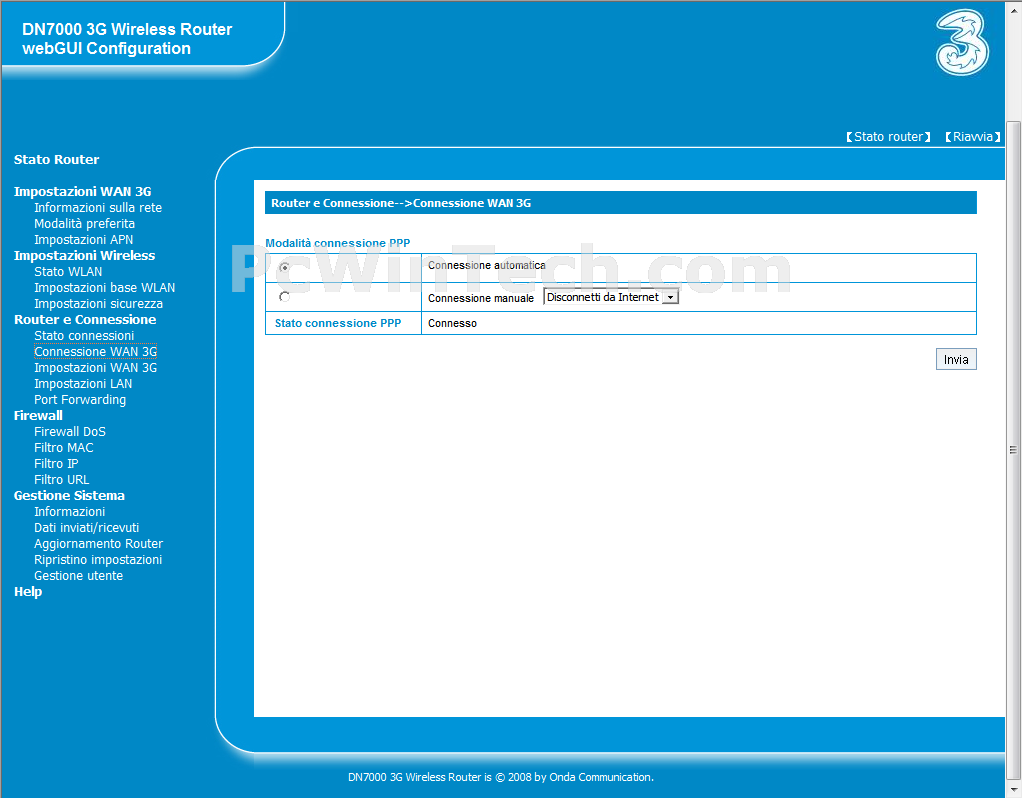Click Router e Connessione breadcrumb title

tap(401, 203)
